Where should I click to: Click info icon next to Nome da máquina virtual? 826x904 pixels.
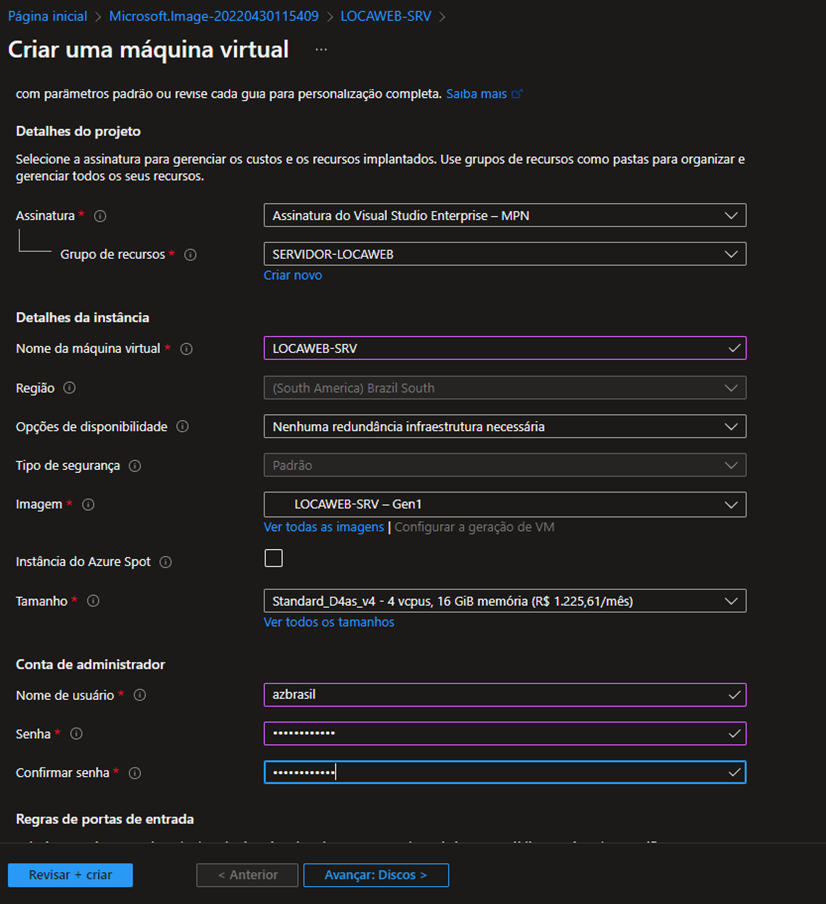(x=186, y=349)
